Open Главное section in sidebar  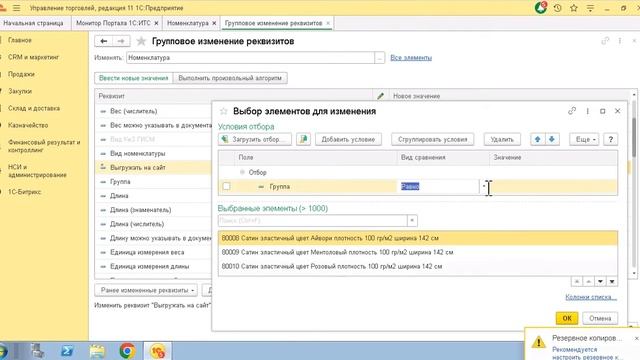tap(20, 40)
